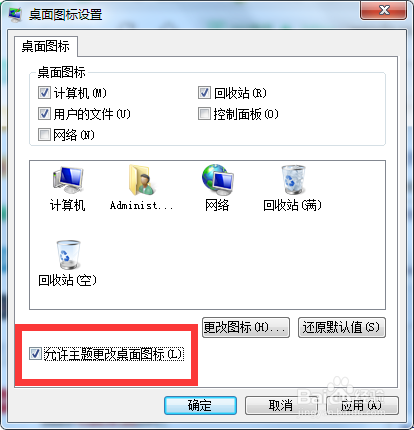Apply changes with 应用(A) button
Viewport: 414px width, 430px height.
coord(362,406)
